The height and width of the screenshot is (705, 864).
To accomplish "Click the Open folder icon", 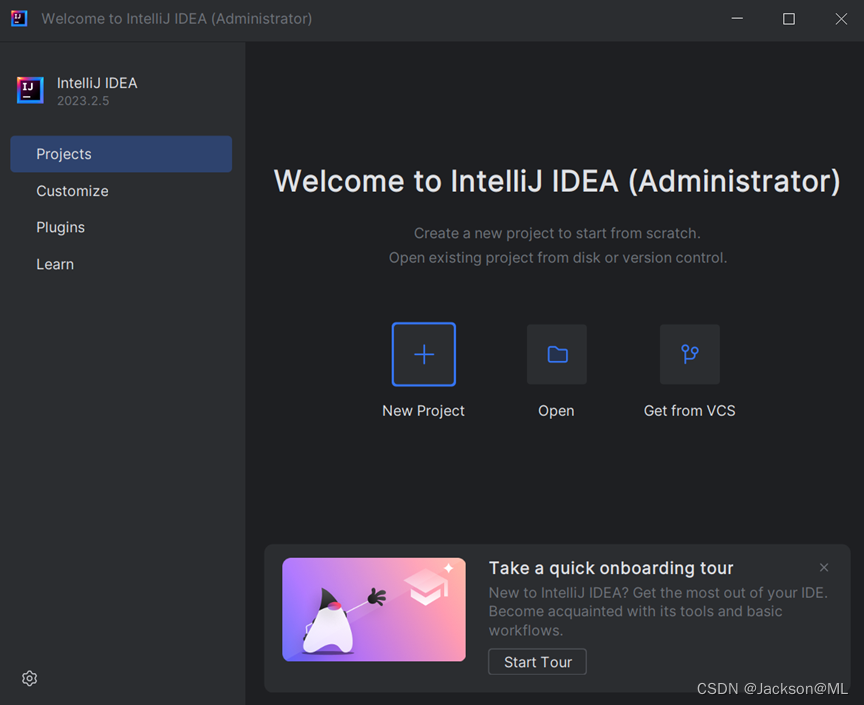I will coord(557,354).
